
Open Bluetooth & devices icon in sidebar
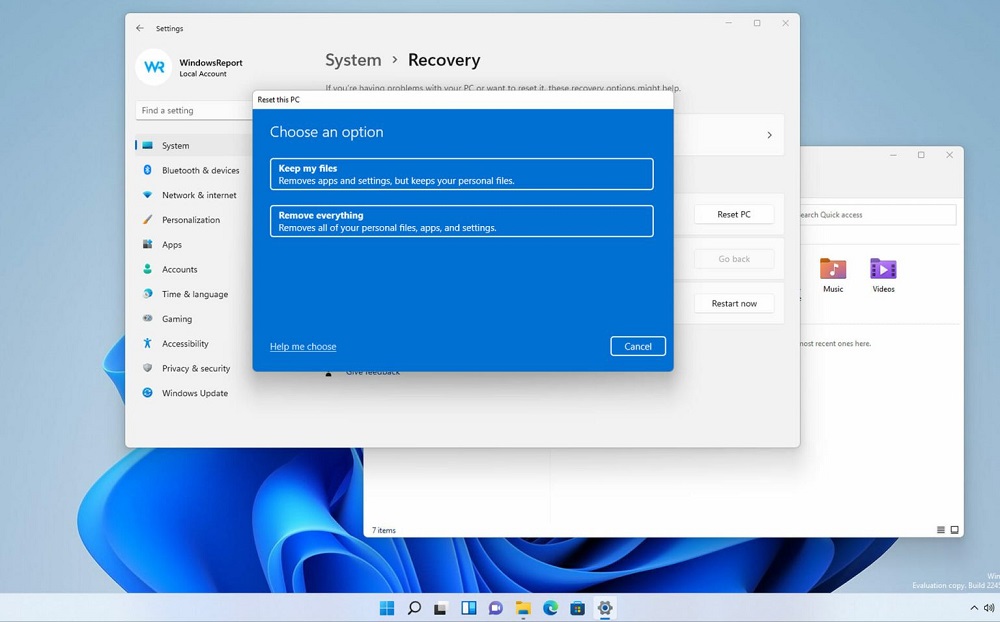(x=147, y=170)
